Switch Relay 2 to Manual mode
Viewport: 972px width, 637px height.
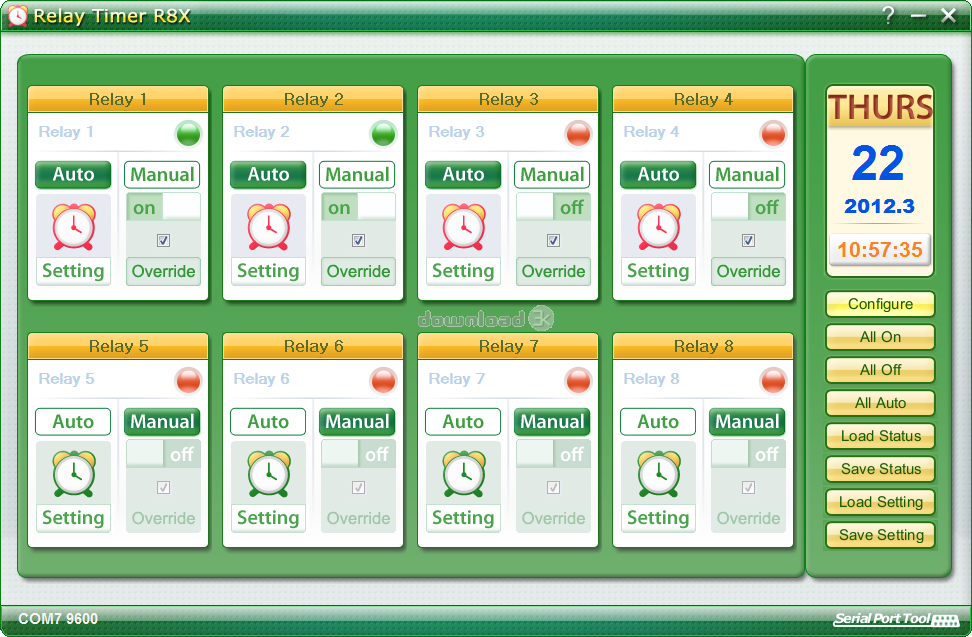coord(357,175)
